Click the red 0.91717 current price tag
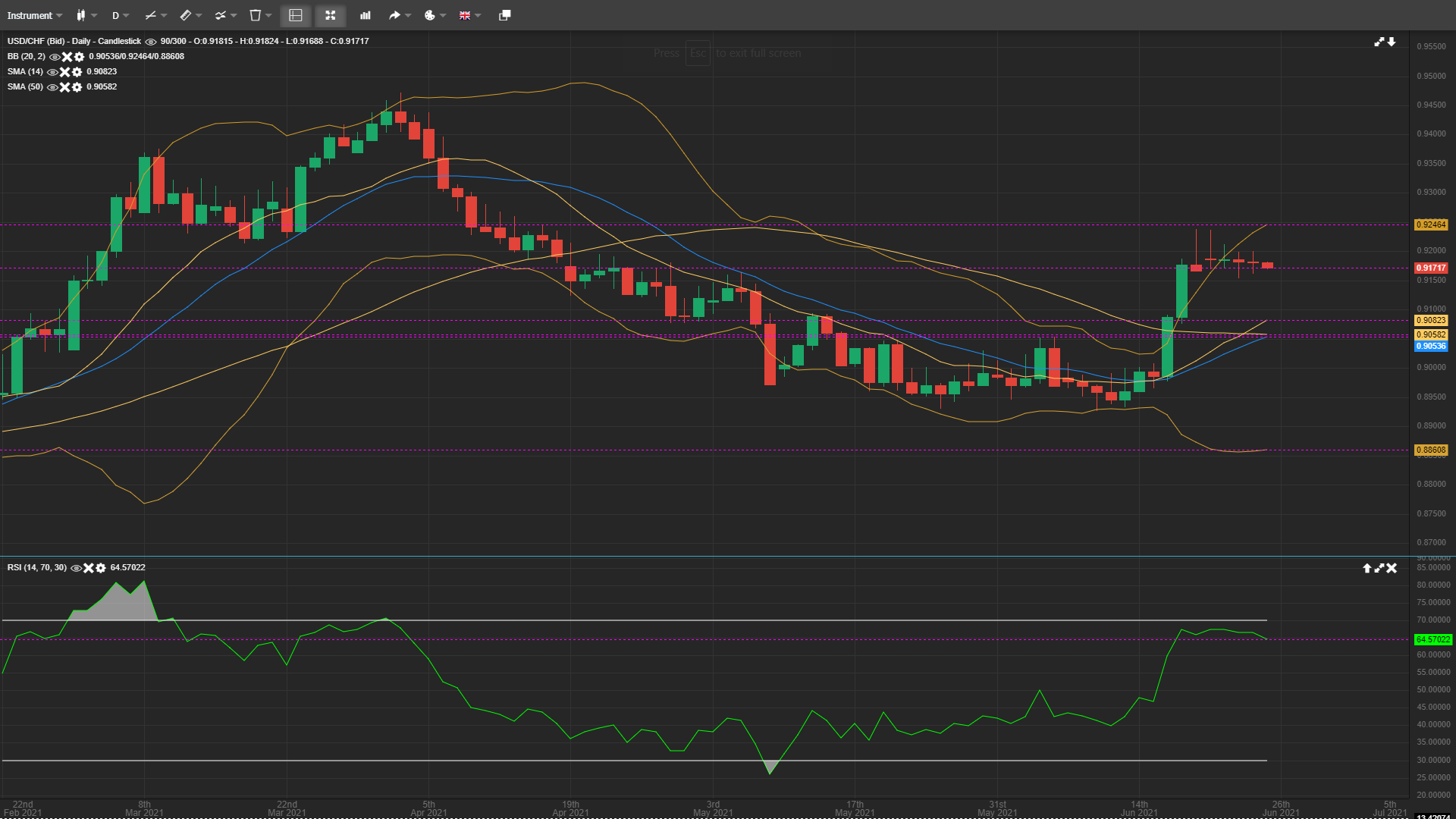The image size is (1456, 819). tap(1432, 268)
